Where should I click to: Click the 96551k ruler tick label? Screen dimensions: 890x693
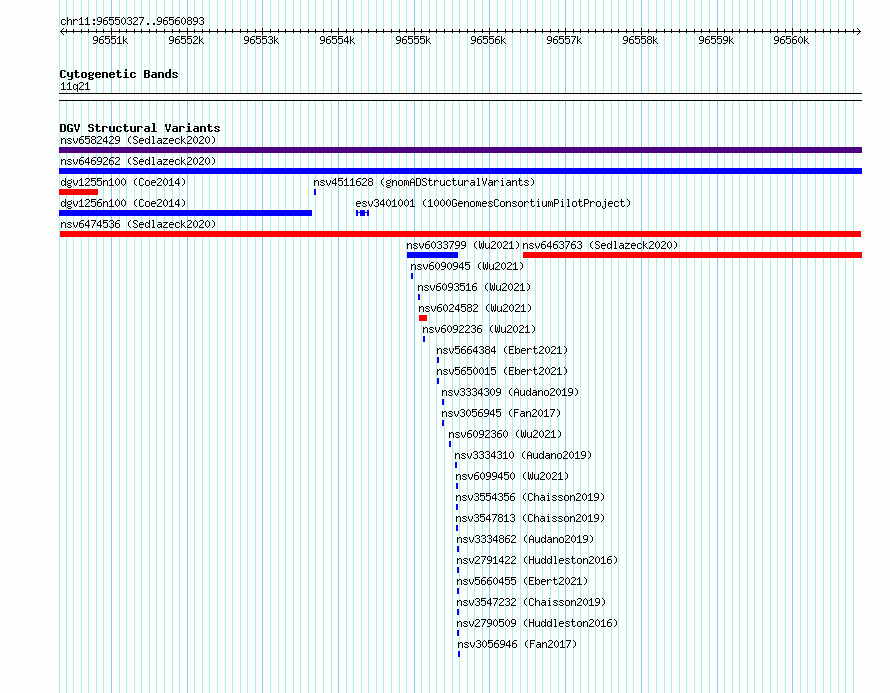point(110,40)
